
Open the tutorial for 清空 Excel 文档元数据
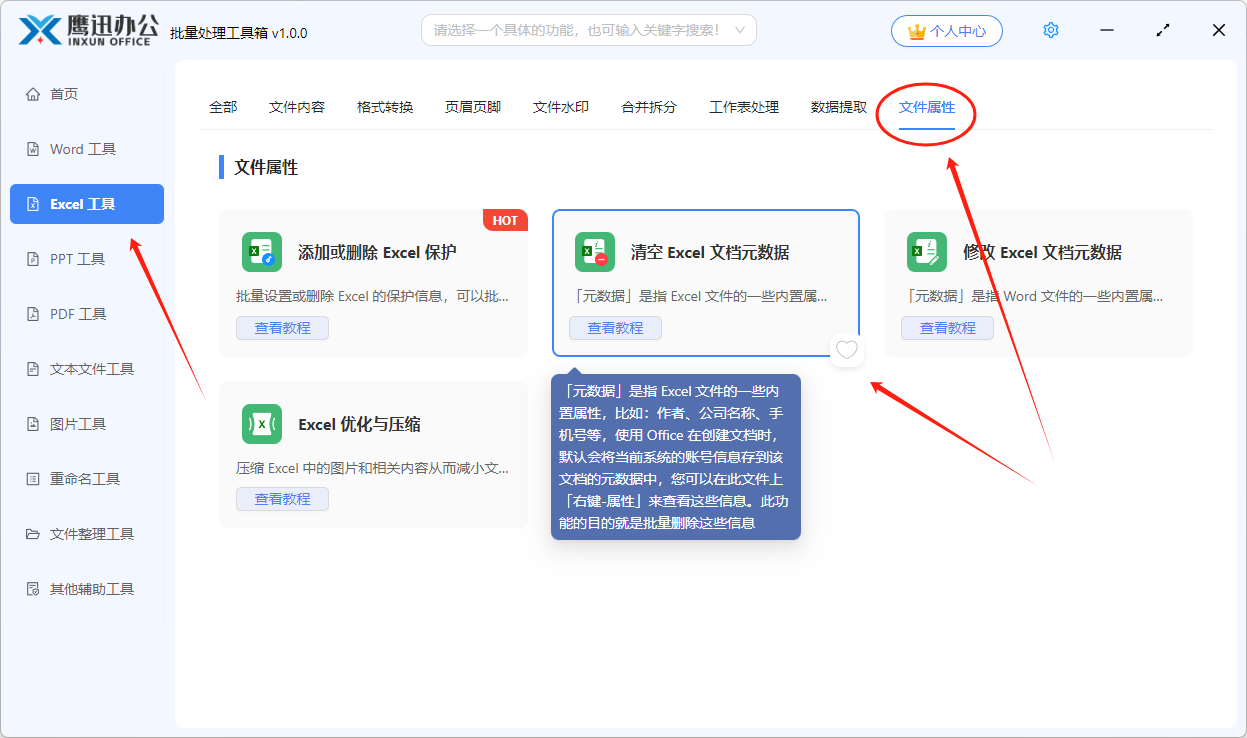[x=615, y=328]
